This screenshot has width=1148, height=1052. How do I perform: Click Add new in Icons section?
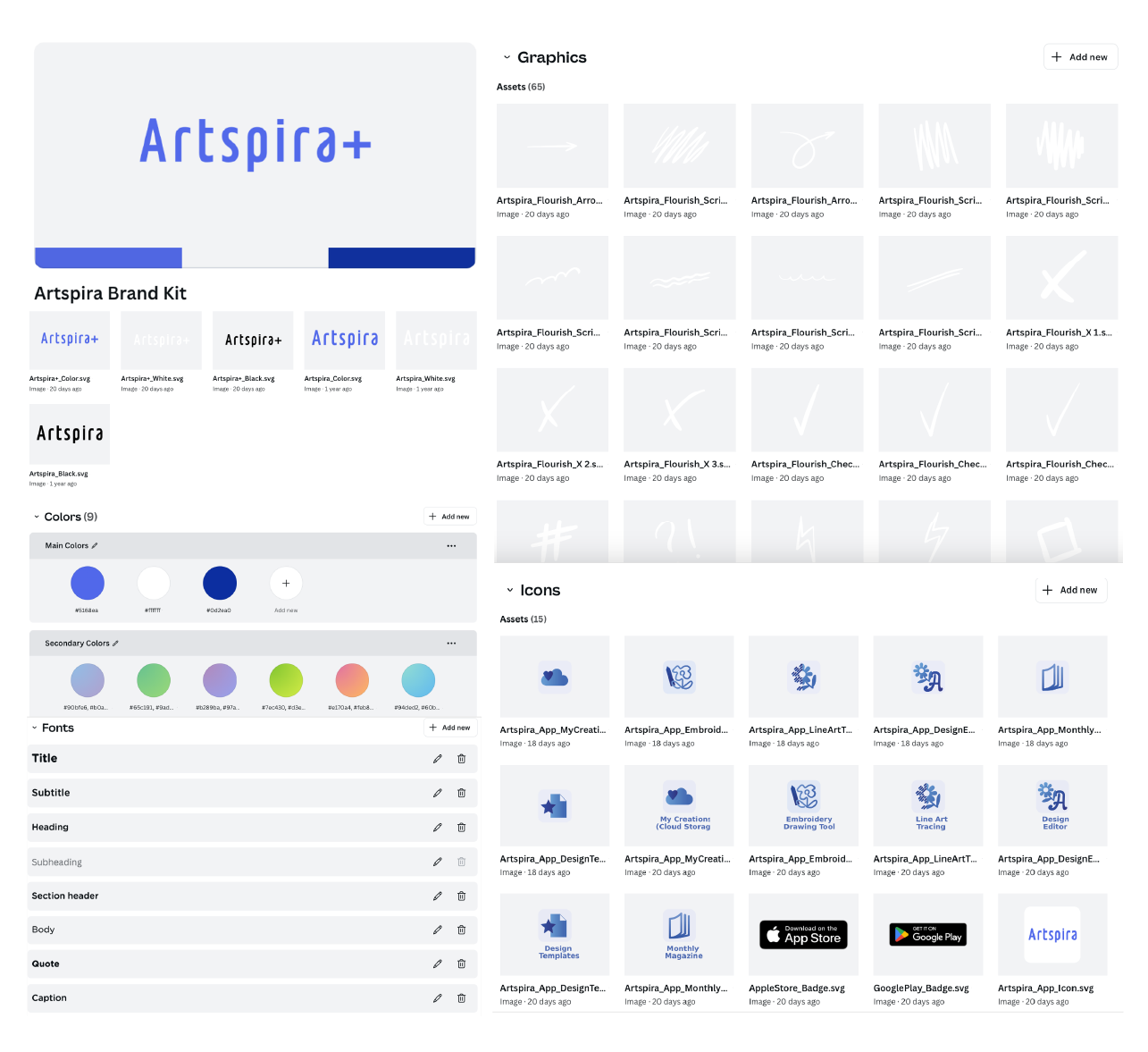[x=1070, y=590]
